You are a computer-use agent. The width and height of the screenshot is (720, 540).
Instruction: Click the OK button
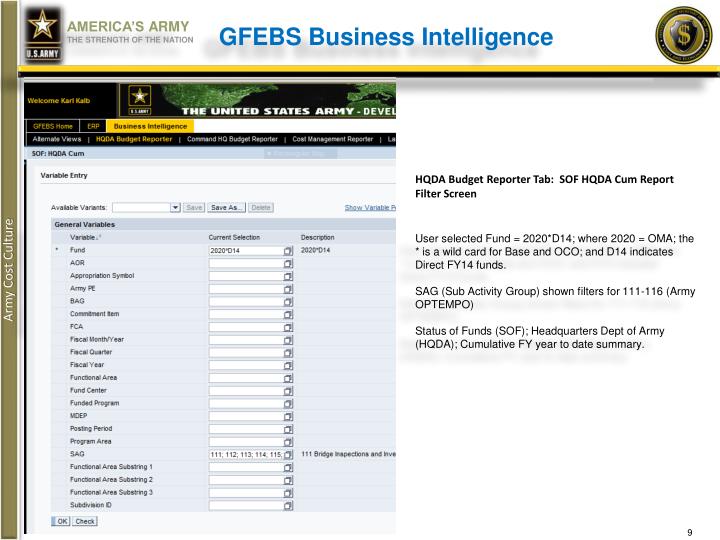point(61,521)
